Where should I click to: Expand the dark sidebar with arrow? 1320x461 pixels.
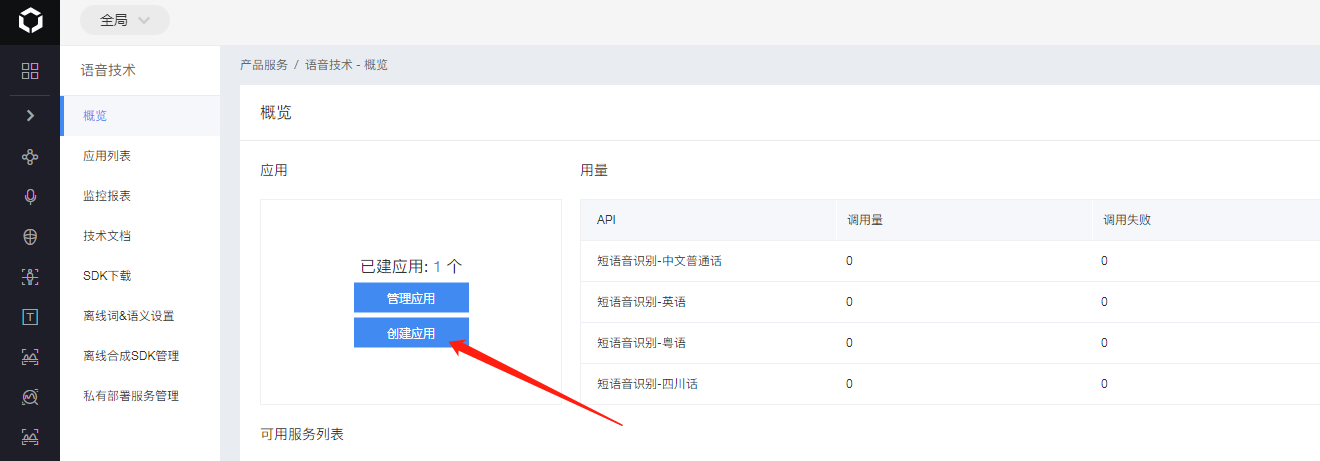coord(30,116)
